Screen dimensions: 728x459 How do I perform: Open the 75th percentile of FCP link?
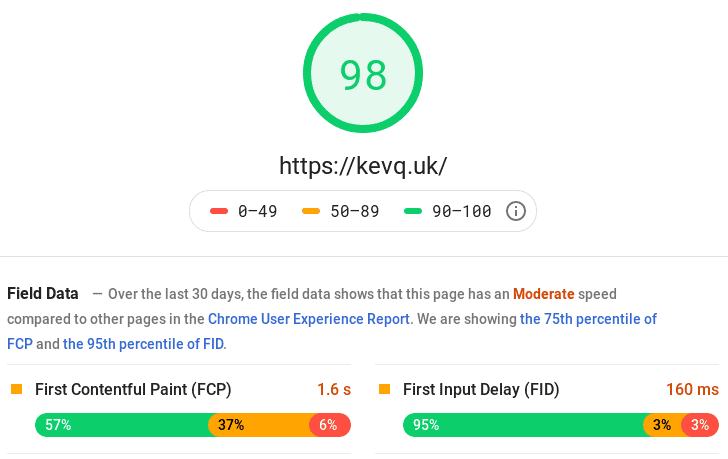[588, 319]
